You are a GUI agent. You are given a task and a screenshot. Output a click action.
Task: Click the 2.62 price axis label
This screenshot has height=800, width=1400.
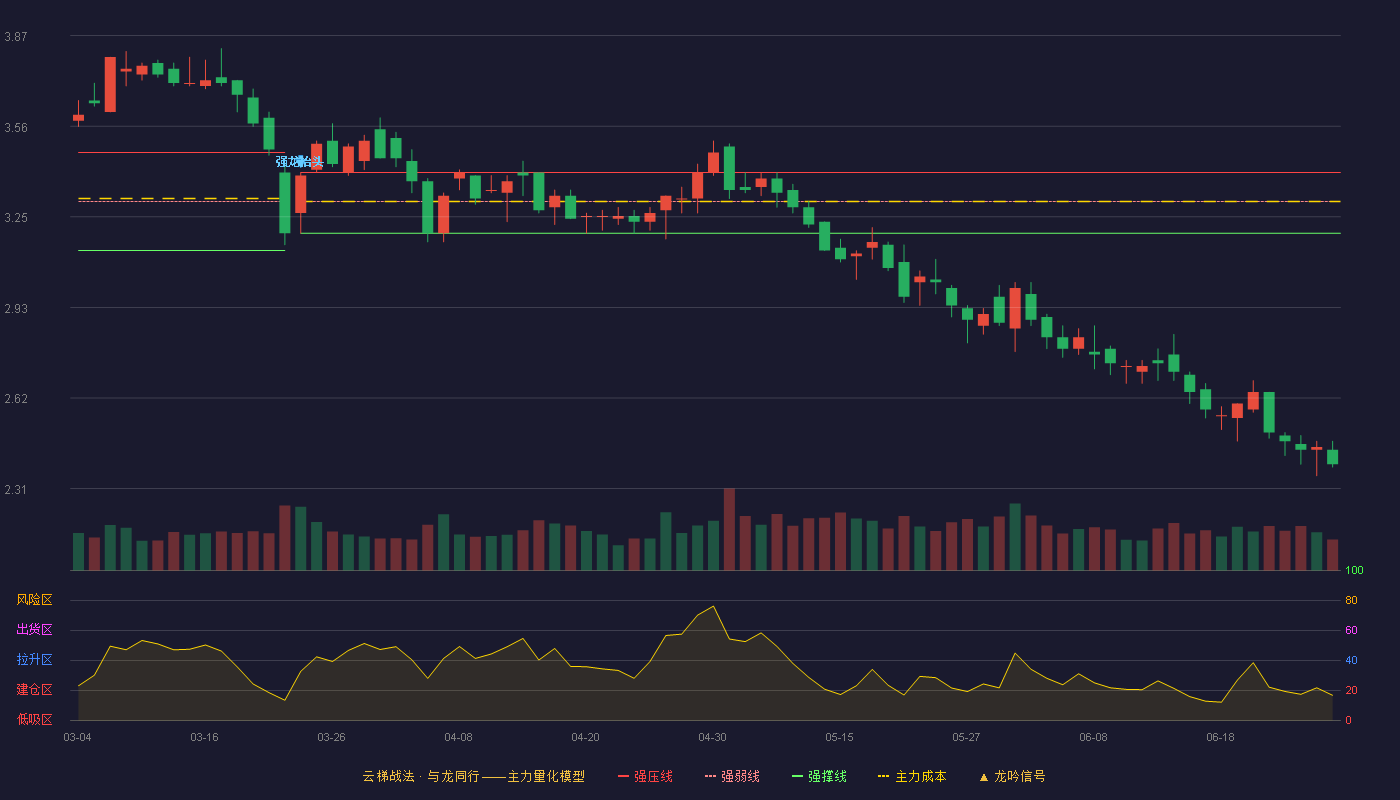pyautogui.click(x=16, y=399)
